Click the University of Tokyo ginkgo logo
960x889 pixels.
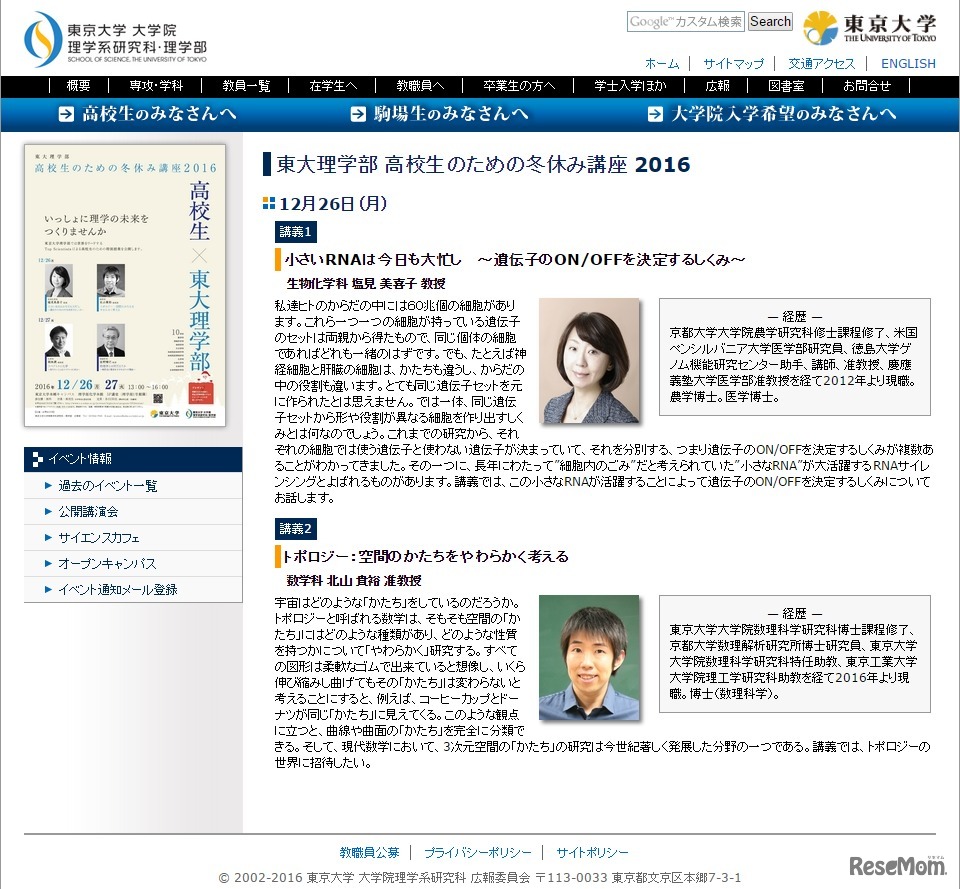point(869,28)
